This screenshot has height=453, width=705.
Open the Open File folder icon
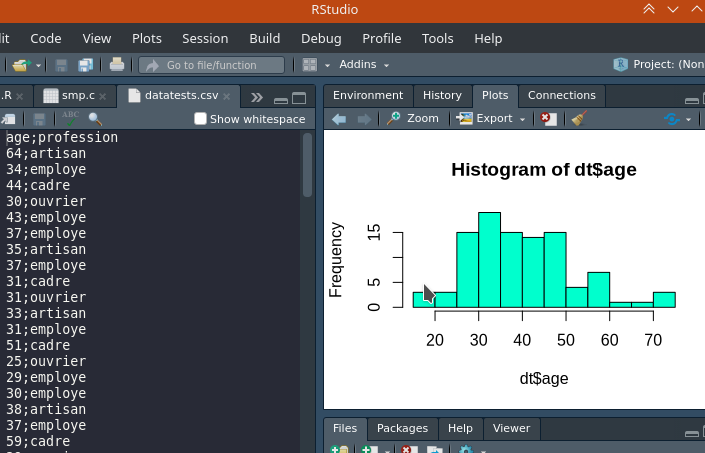tap(21, 65)
